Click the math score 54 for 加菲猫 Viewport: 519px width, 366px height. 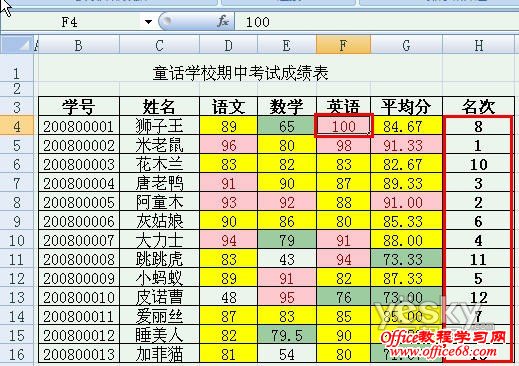tap(287, 353)
